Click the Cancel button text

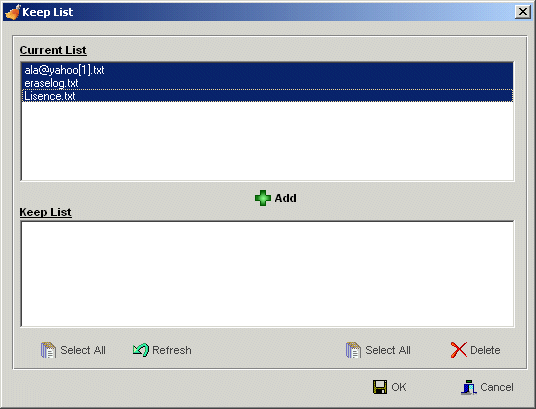(497, 387)
